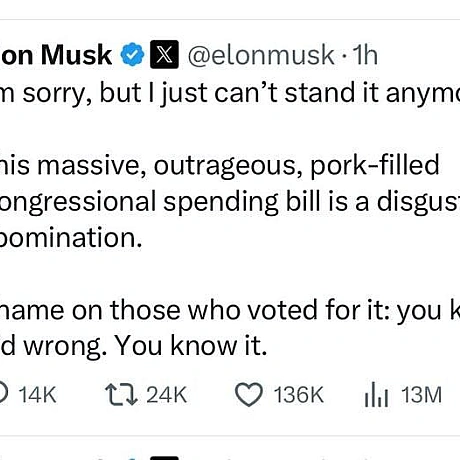Click the blue verified checkmark badge

(132, 54)
